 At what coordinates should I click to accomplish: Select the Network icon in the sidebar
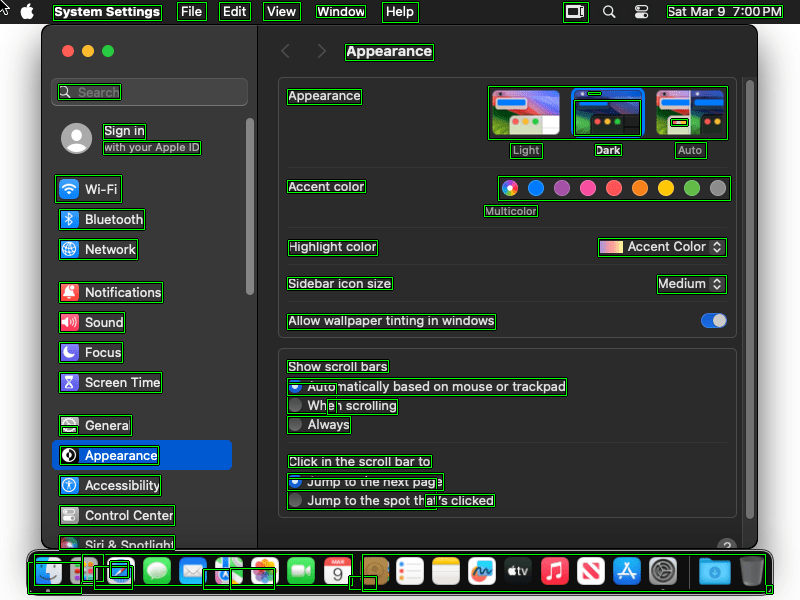69,249
